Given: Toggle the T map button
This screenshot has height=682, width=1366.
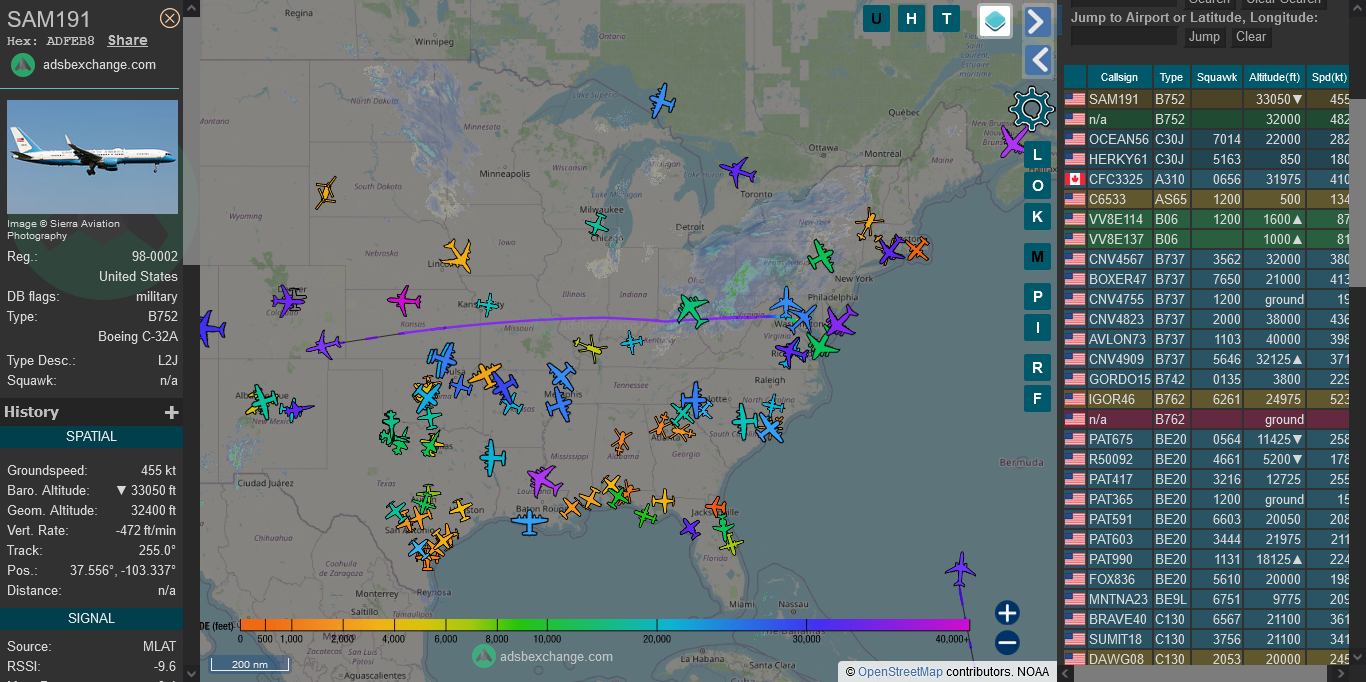Looking at the screenshot, I should tap(946, 18).
